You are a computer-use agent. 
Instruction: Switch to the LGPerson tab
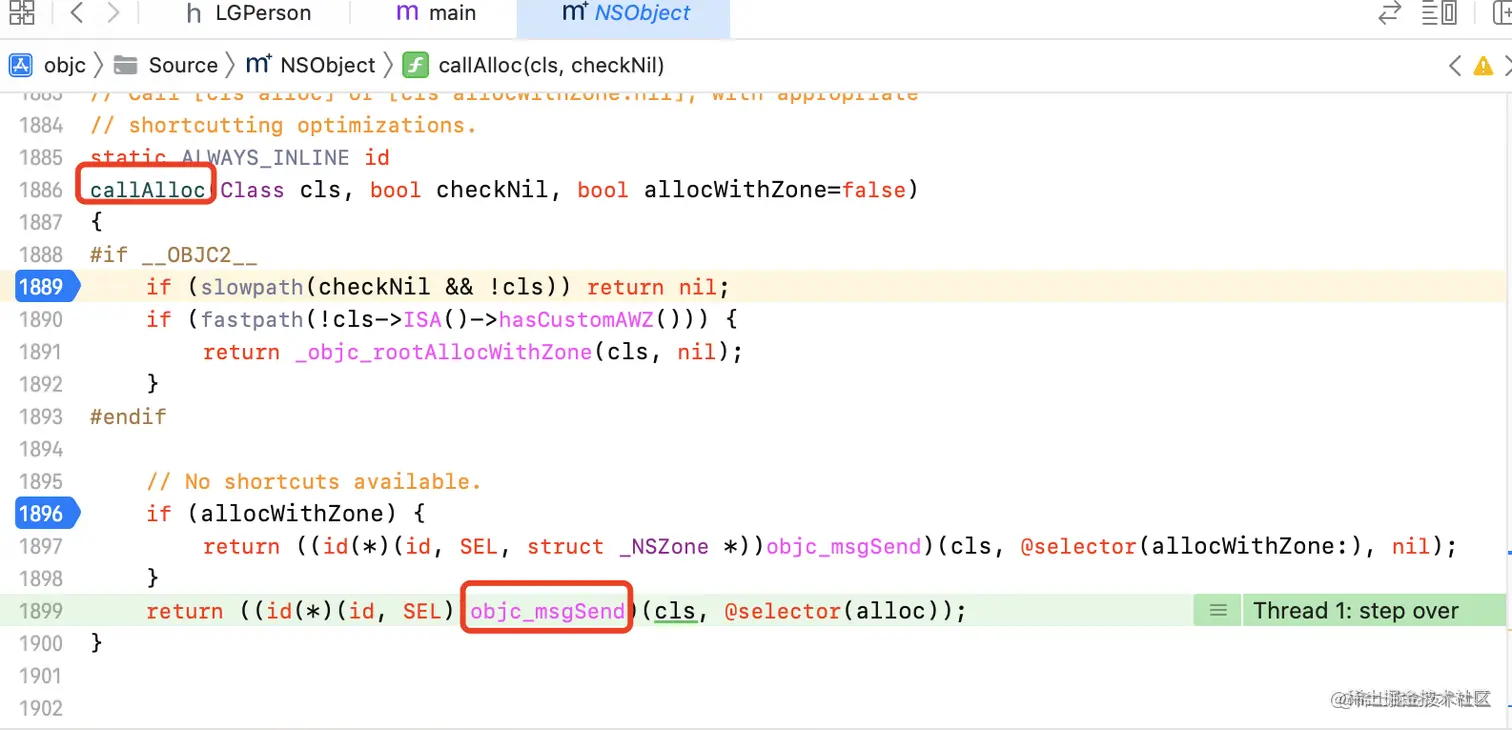[x=249, y=13]
